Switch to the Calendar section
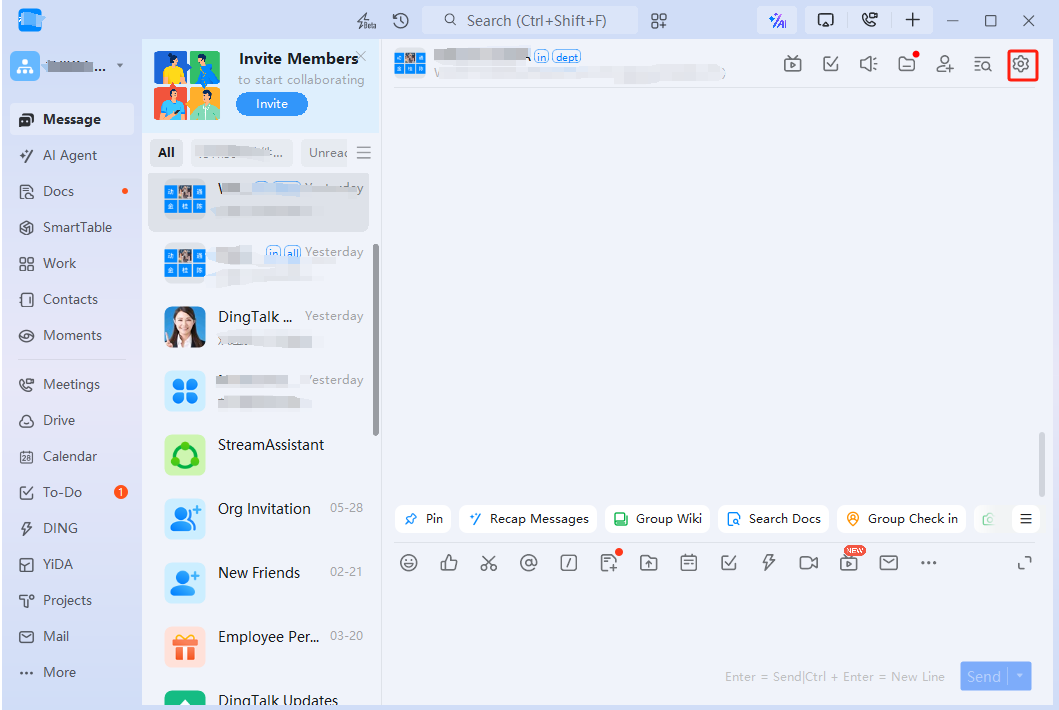Image resolution: width=1059 pixels, height=710 pixels. tap(70, 456)
